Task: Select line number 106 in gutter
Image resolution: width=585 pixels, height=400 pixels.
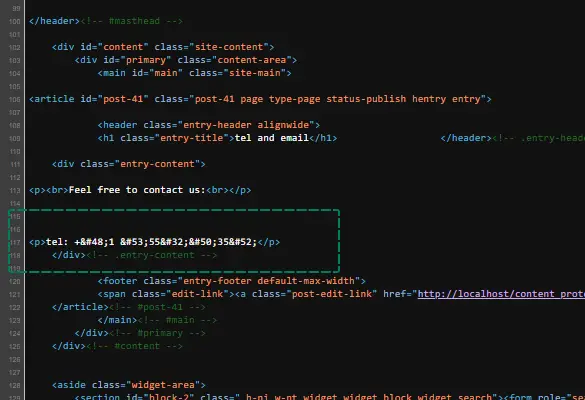Action: (15, 100)
